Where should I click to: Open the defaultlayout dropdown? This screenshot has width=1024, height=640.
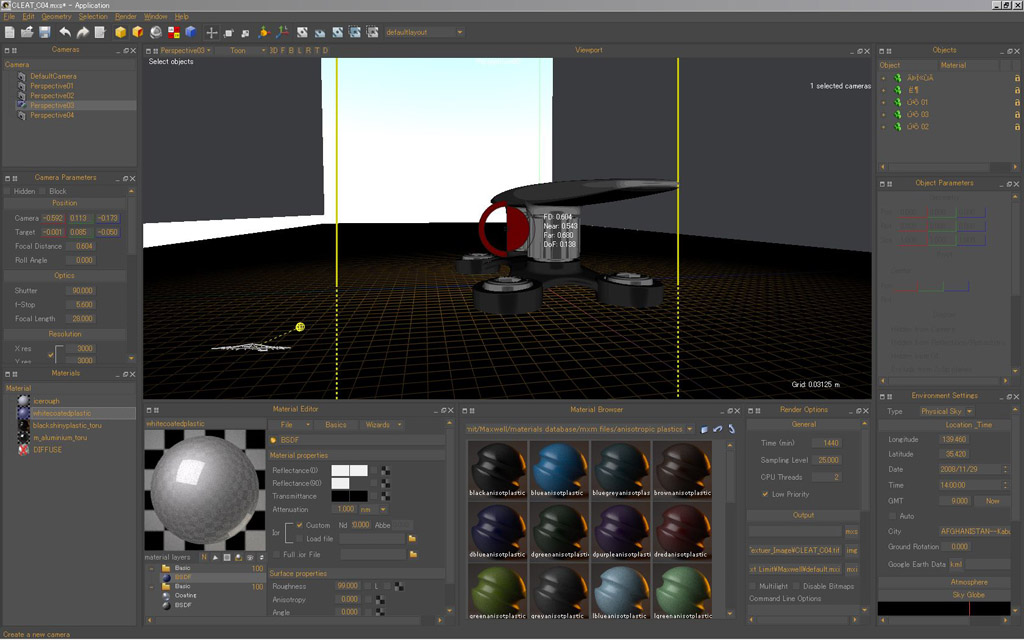424,32
